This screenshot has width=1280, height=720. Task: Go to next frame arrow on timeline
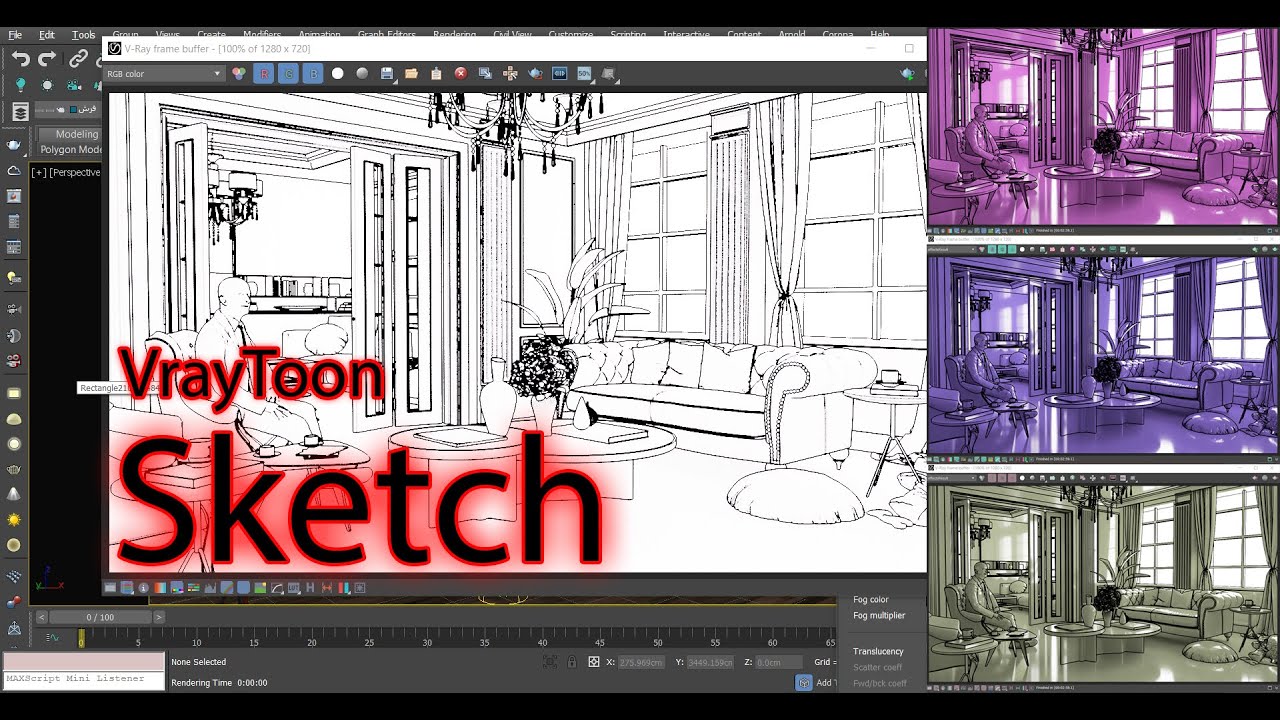(x=158, y=617)
